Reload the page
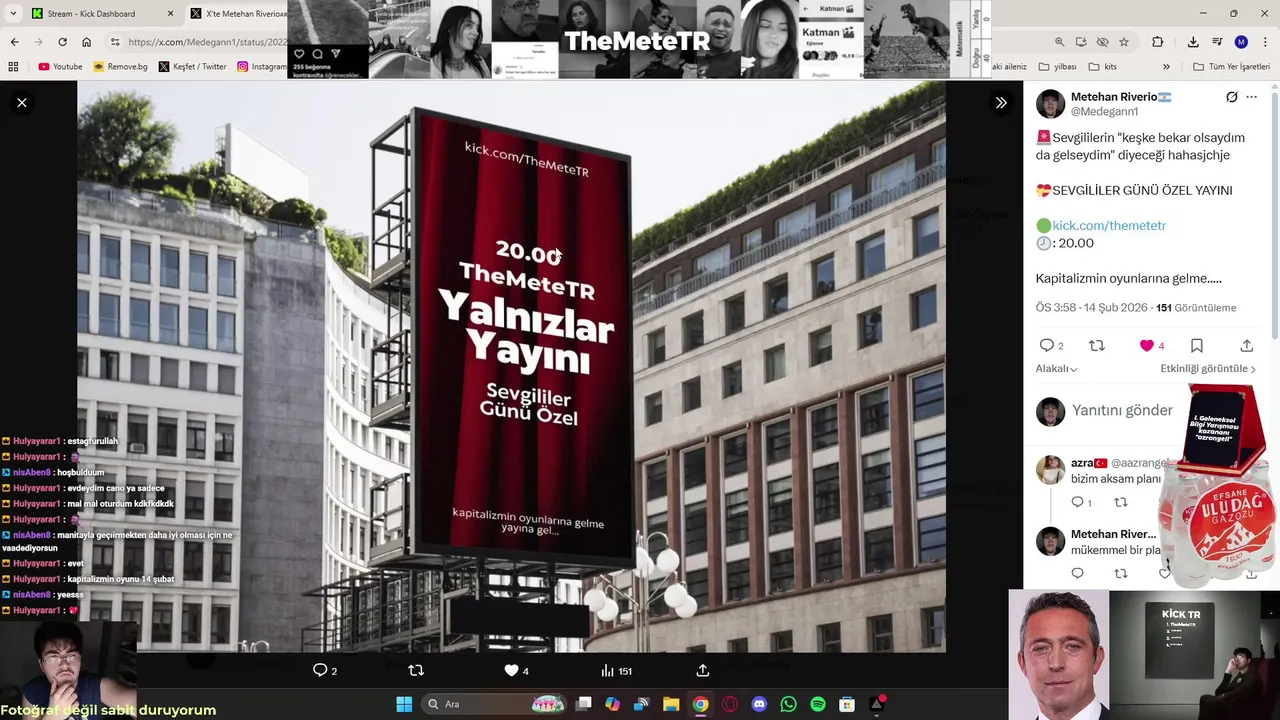 click(x=62, y=42)
